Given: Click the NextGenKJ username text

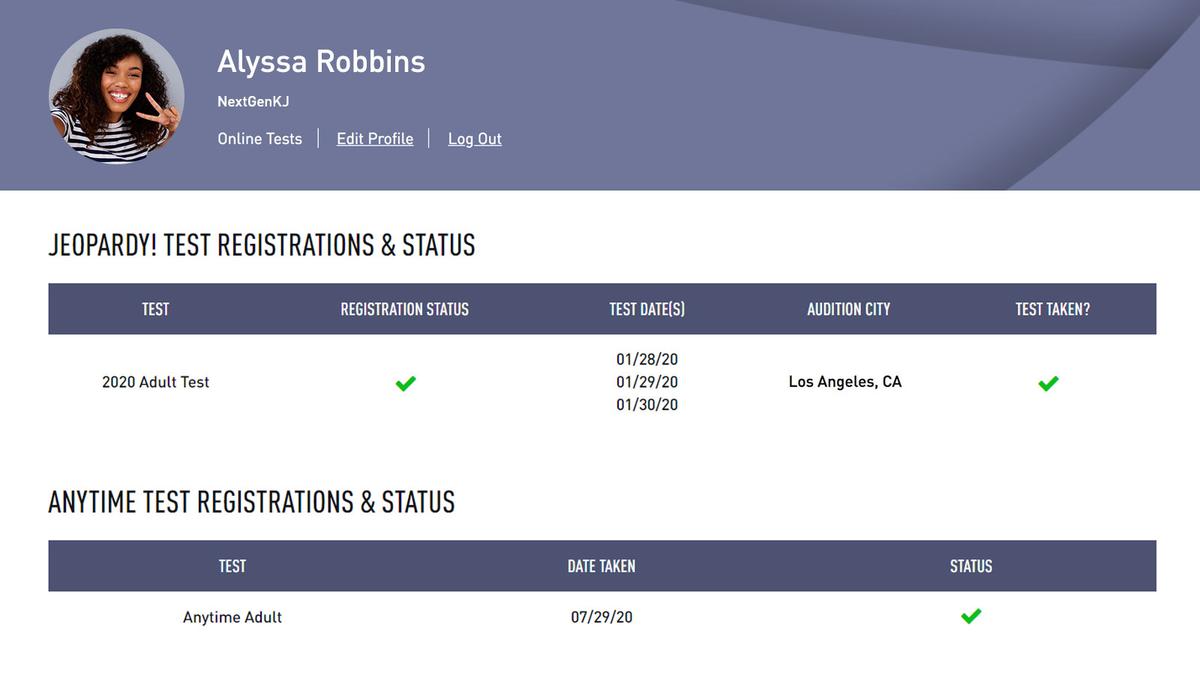Looking at the screenshot, I should click(x=253, y=102).
